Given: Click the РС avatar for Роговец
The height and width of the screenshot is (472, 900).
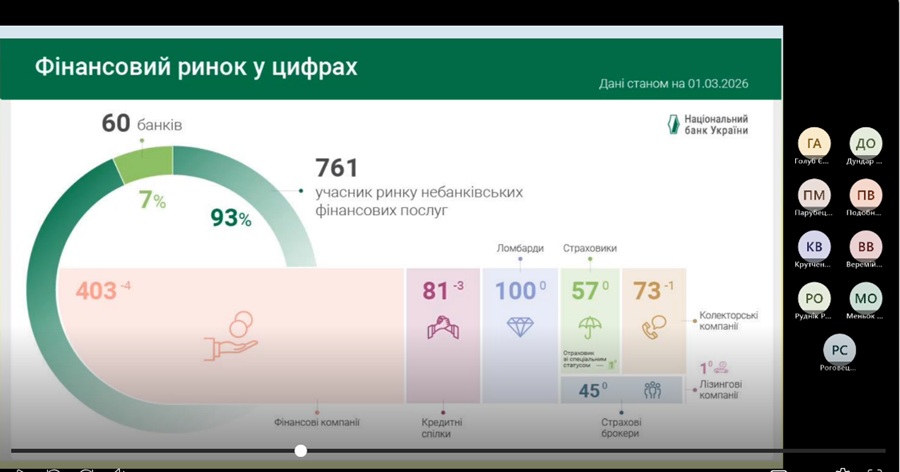Looking at the screenshot, I should pos(839,350).
